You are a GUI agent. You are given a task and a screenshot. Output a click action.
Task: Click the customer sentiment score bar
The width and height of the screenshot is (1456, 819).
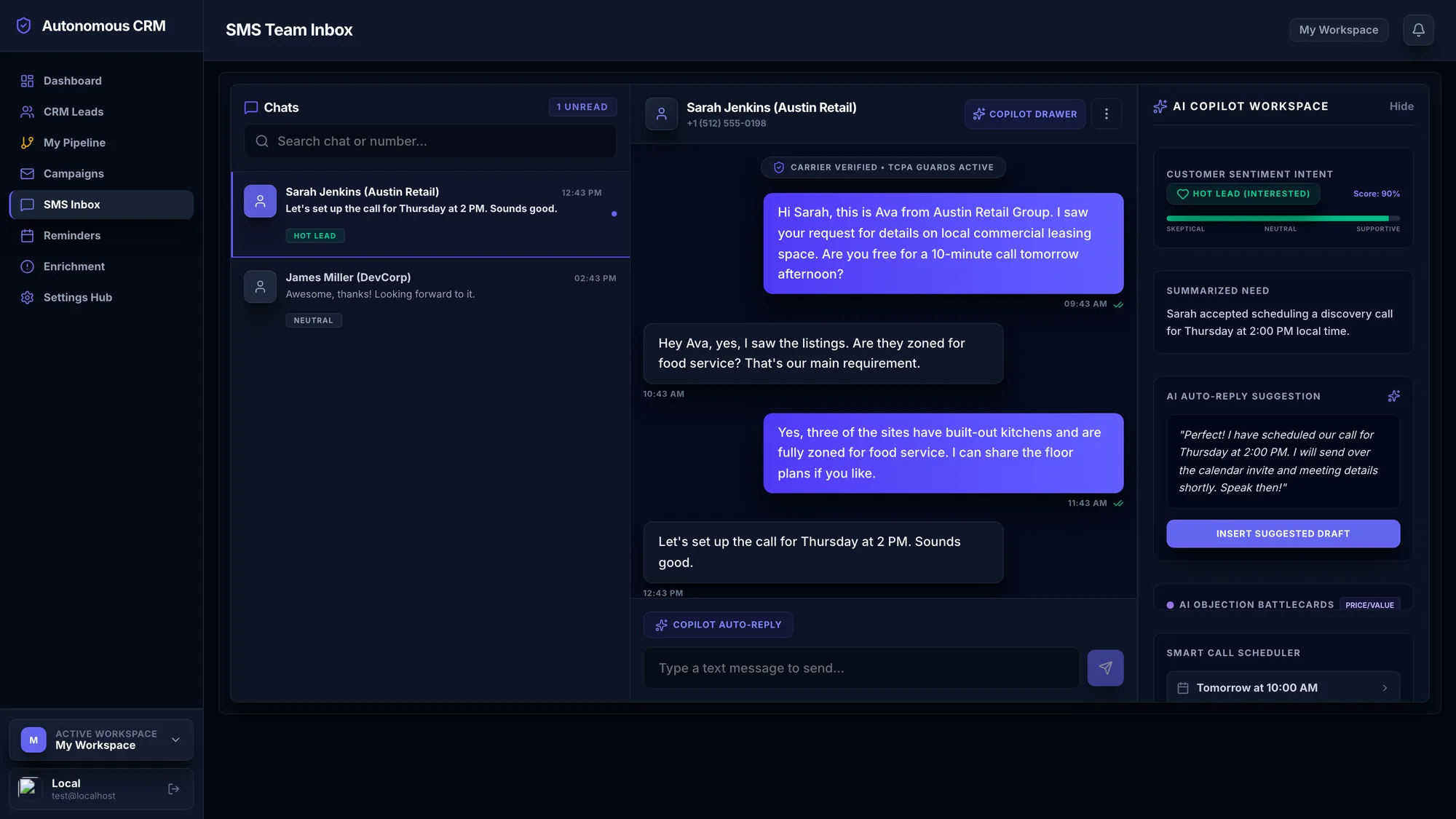[1283, 218]
